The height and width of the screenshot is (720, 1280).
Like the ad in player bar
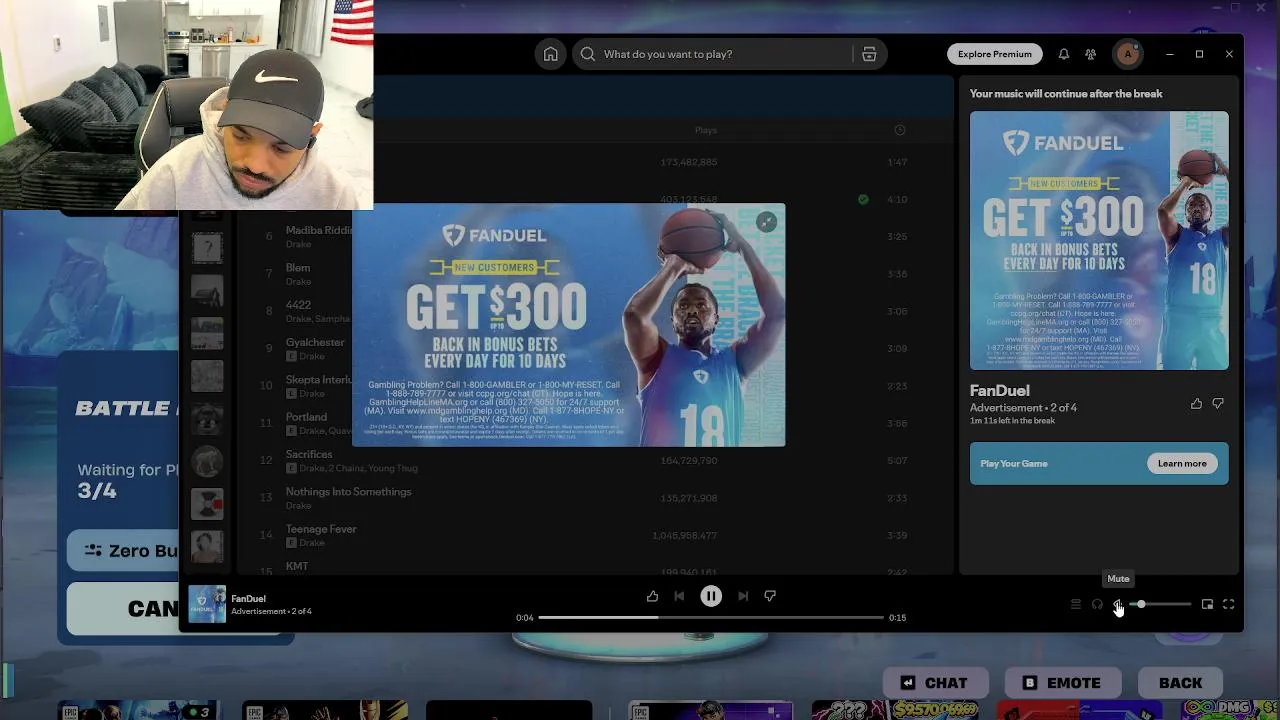click(x=652, y=596)
